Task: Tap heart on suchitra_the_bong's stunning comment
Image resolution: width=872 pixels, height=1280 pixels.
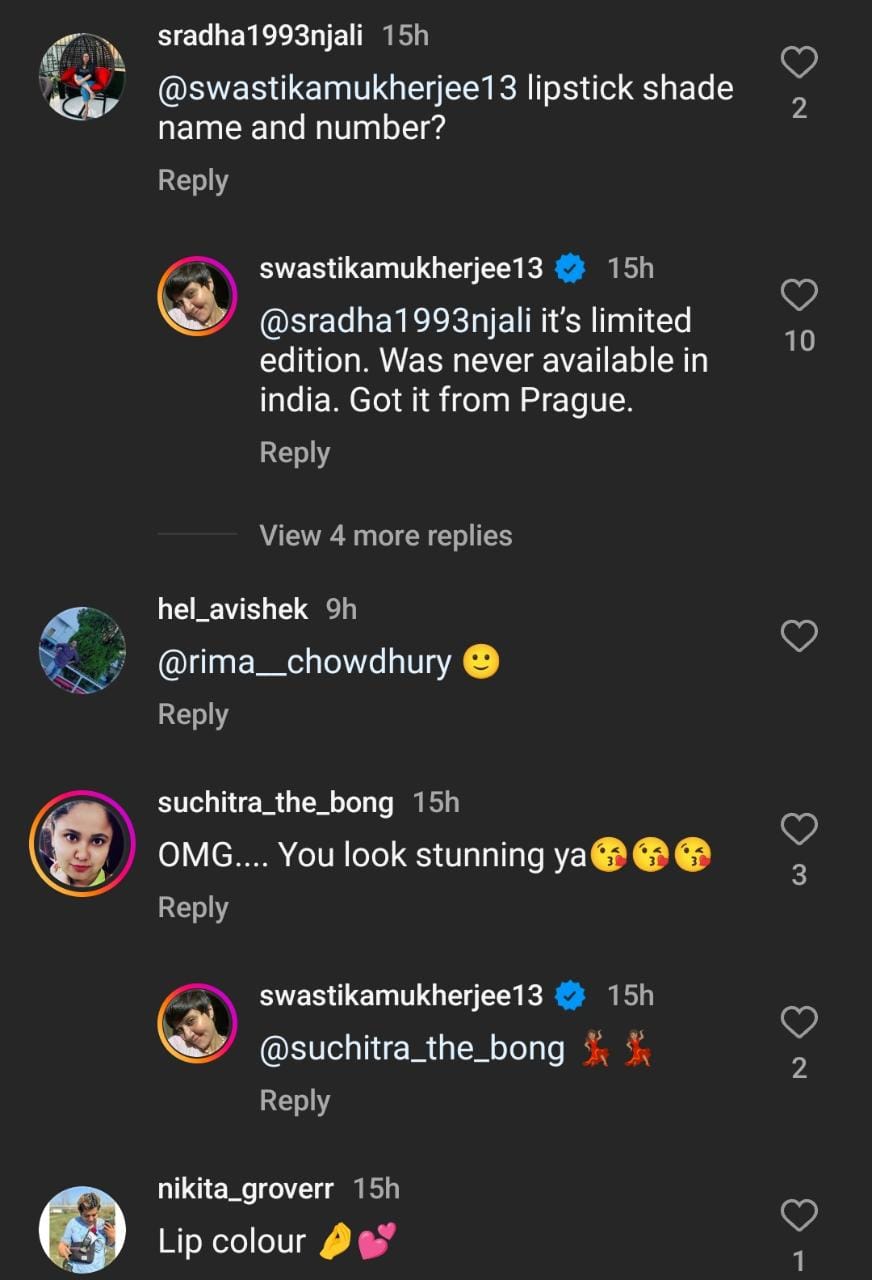Action: (x=799, y=829)
